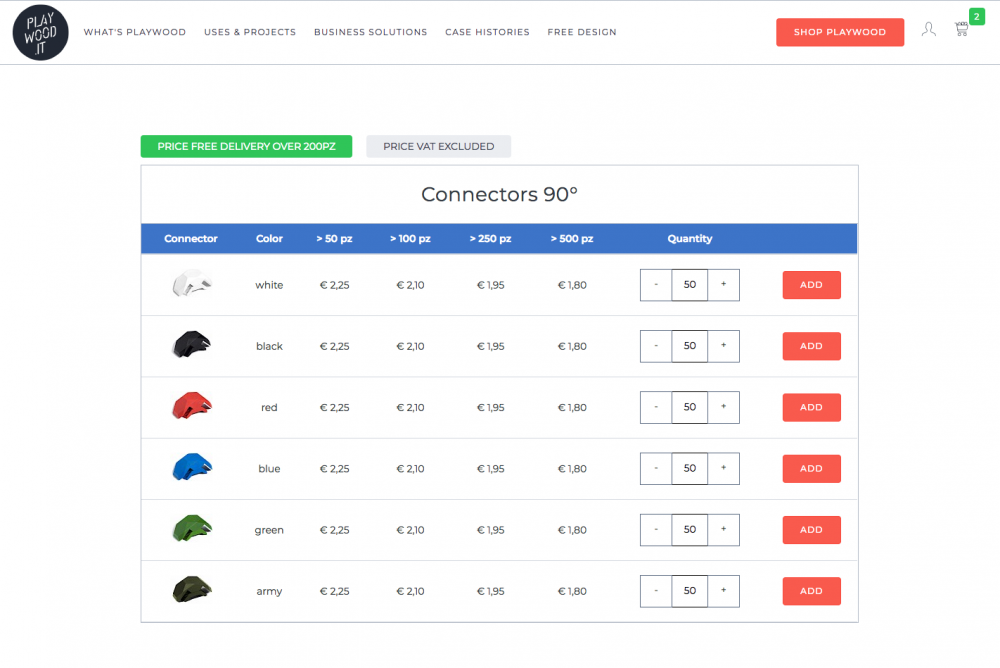Open the Case Histories page
This screenshot has width=1000, height=668.
(487, 32)
